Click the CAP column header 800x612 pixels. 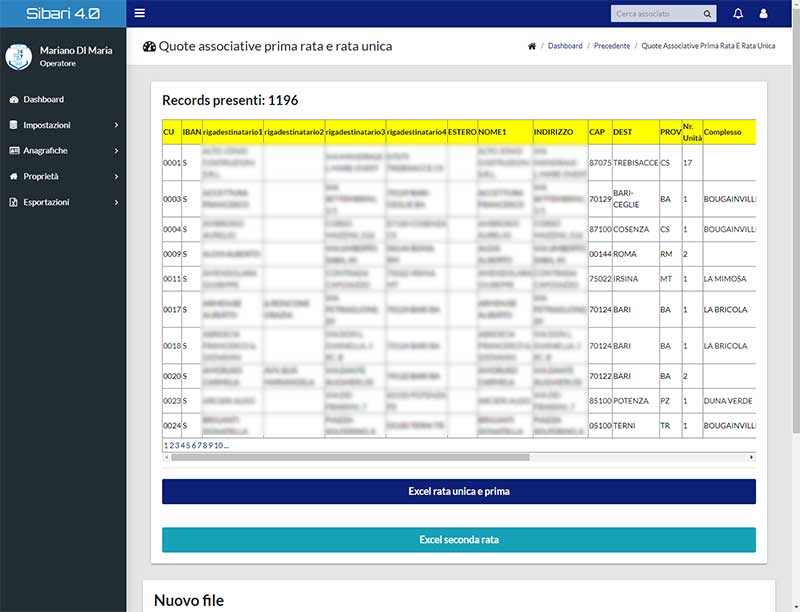click(x=600, y=132)
